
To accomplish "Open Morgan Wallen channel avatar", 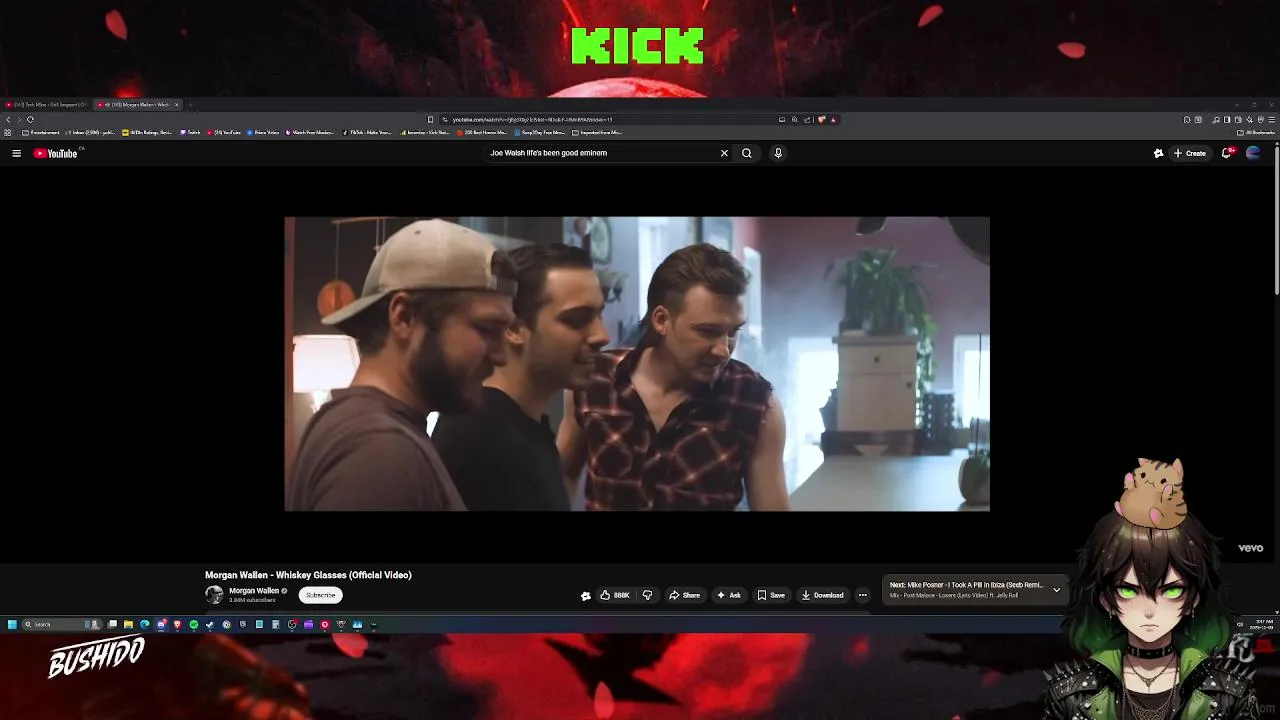I will click(214, 595).
